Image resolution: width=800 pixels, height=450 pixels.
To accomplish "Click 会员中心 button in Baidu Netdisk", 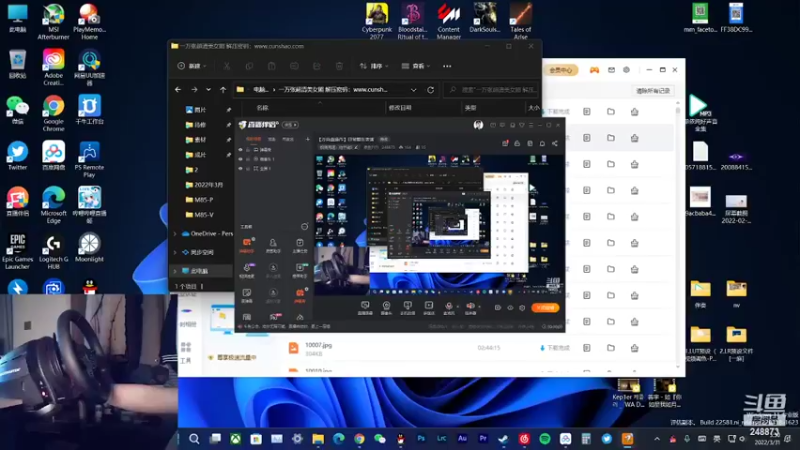I will [561, 70].
